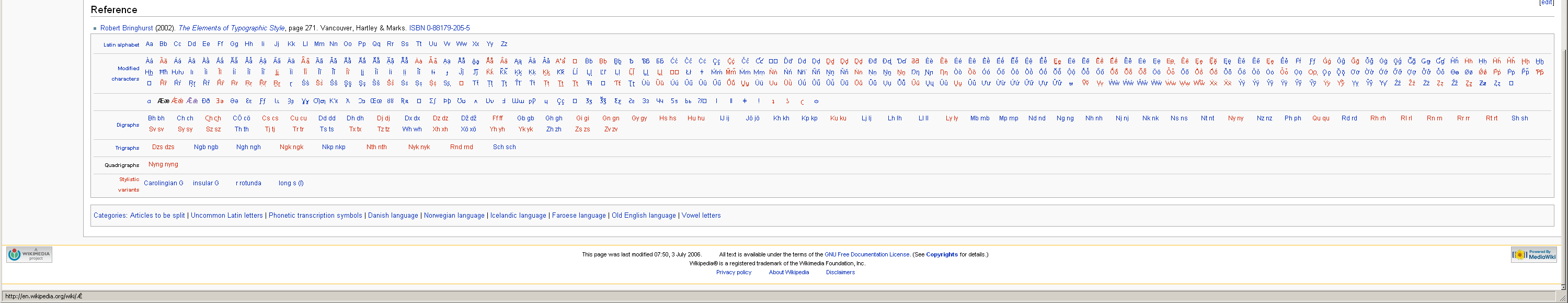
Task: Open the Ngh ngh trigraph link
Action: (248, 147)
